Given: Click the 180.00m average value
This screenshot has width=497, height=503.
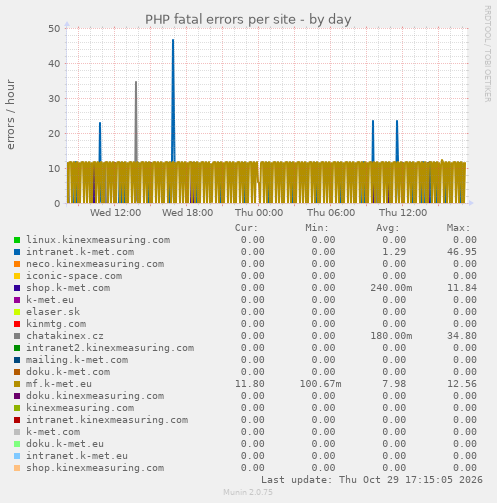Looking at the screenshot, I should click(x=391, y=336).
